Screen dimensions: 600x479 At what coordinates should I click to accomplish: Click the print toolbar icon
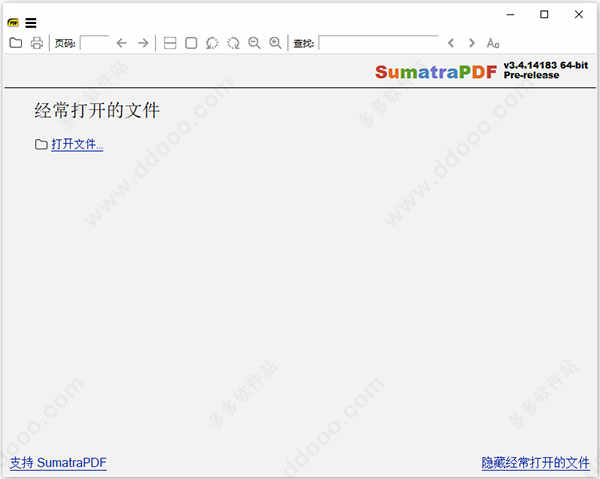tap(37, 43)
